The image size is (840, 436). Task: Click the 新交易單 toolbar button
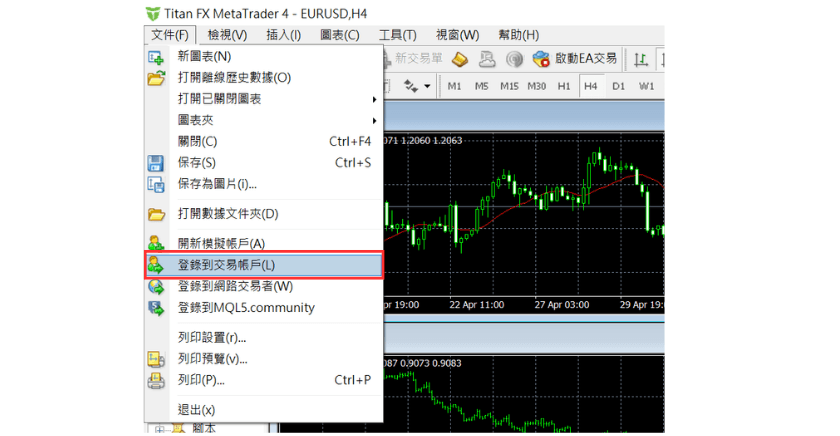[414, 58]
